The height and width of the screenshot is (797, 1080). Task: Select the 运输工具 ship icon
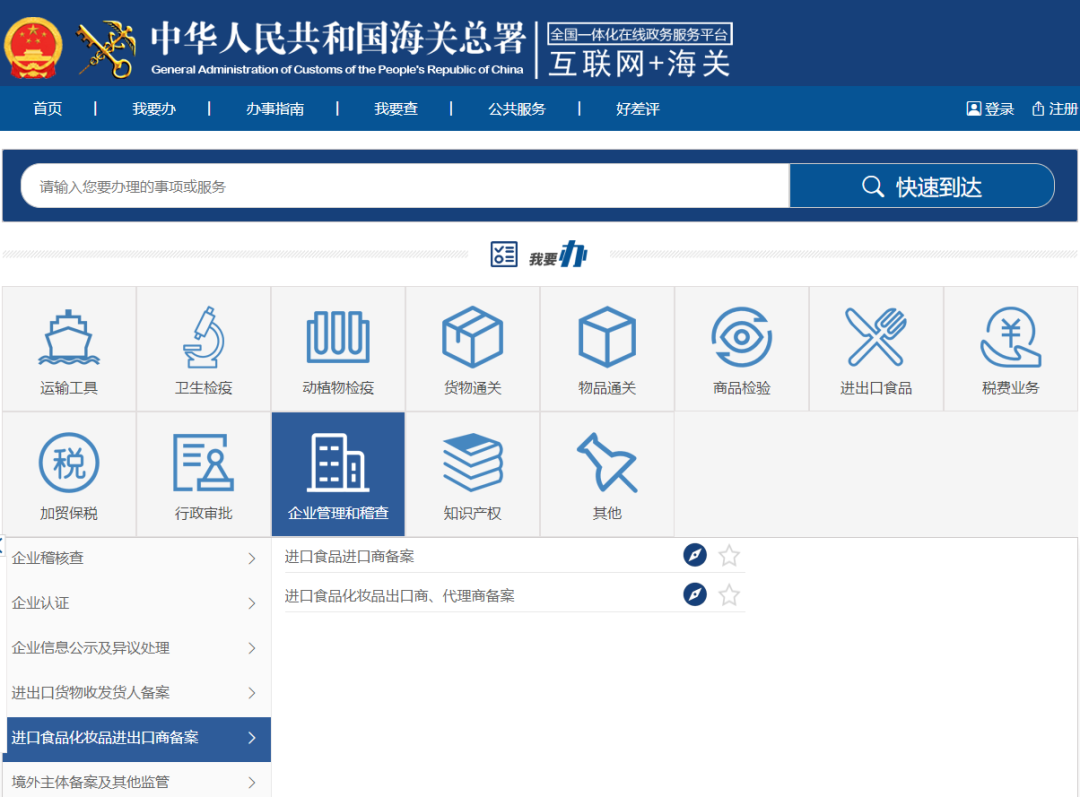click(x=68, y=338)
